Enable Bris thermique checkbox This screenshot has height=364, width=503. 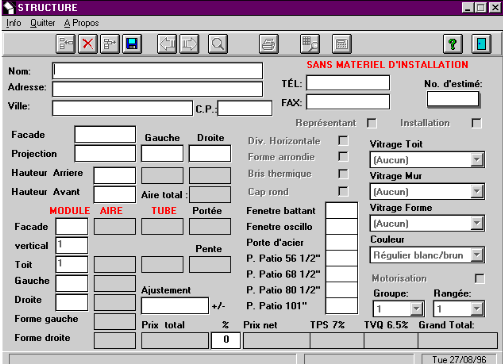pyautogui.click(x=343, y=174)
